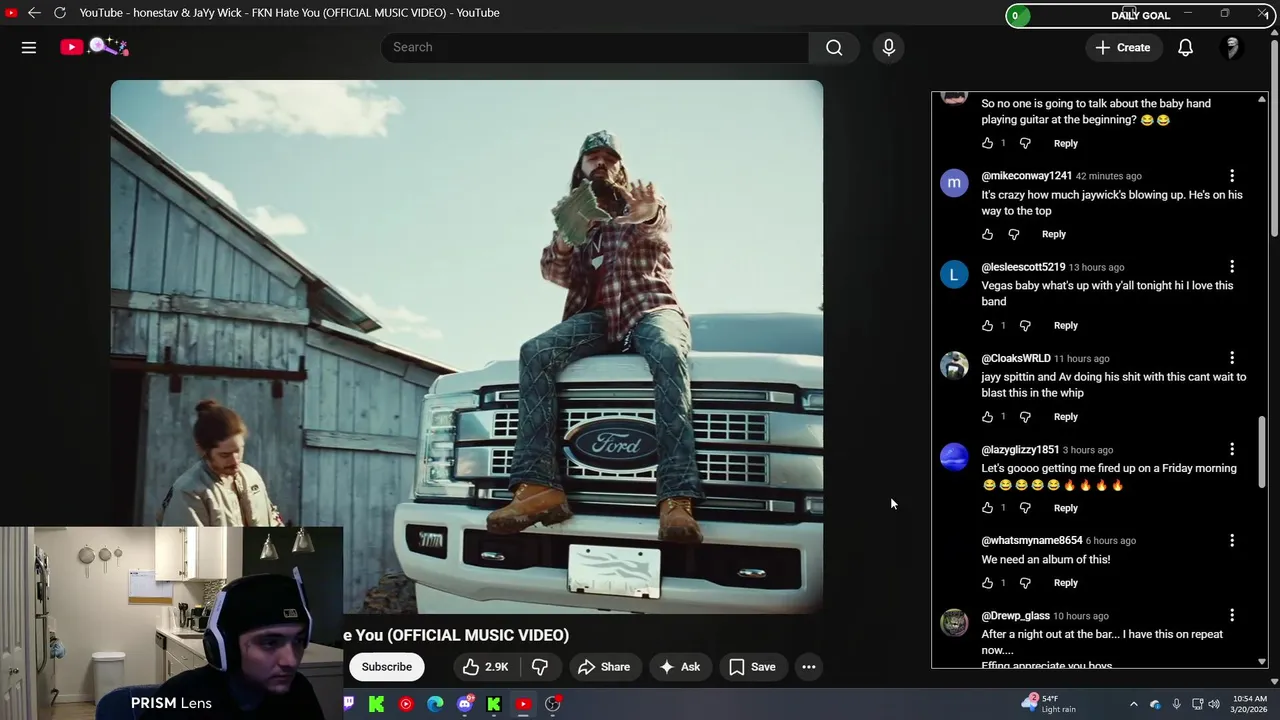Open options for @lazyglizzy1851's comment
The width and height of the screenshot is (1280, 720).
click(x=1232, y=449)
